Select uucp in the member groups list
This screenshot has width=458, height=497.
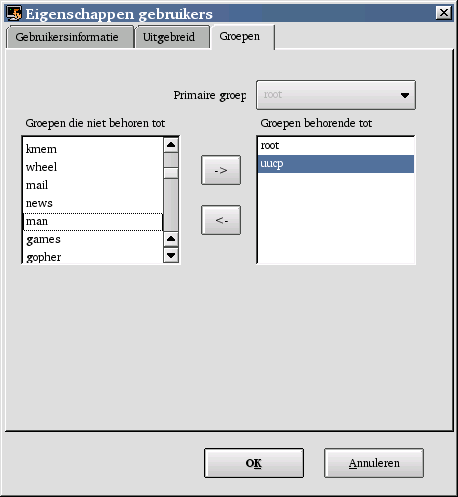pos(336,164)
